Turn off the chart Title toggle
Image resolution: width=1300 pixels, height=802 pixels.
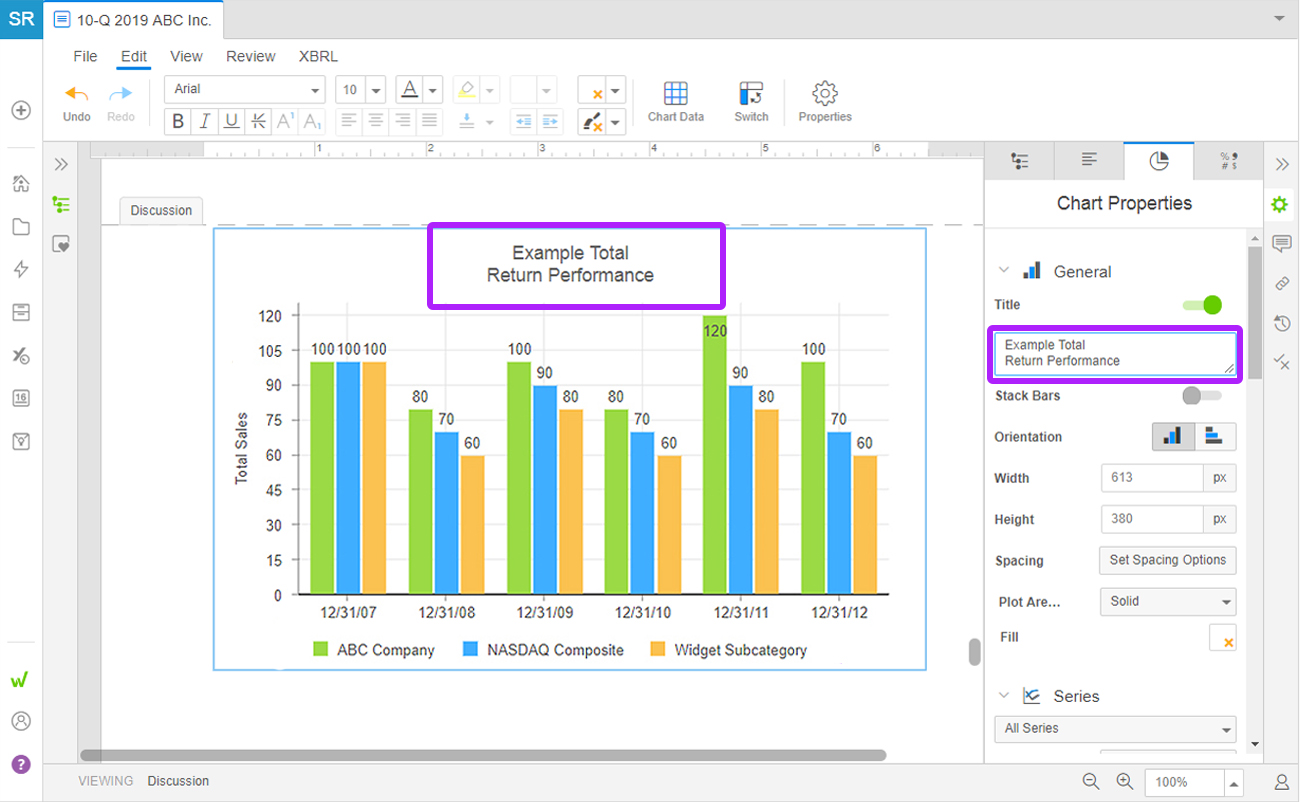pos(1202,305)
